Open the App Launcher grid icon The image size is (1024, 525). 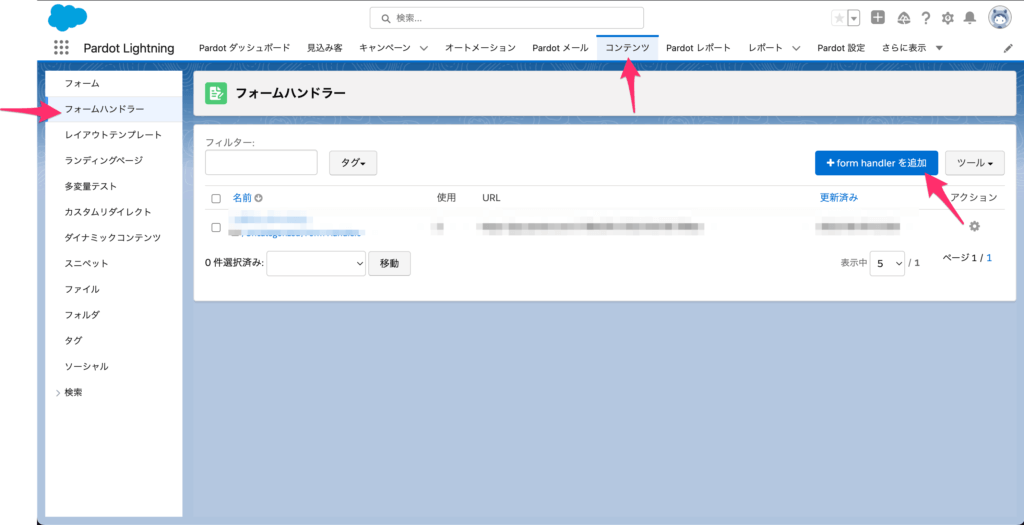pos(61,48)
